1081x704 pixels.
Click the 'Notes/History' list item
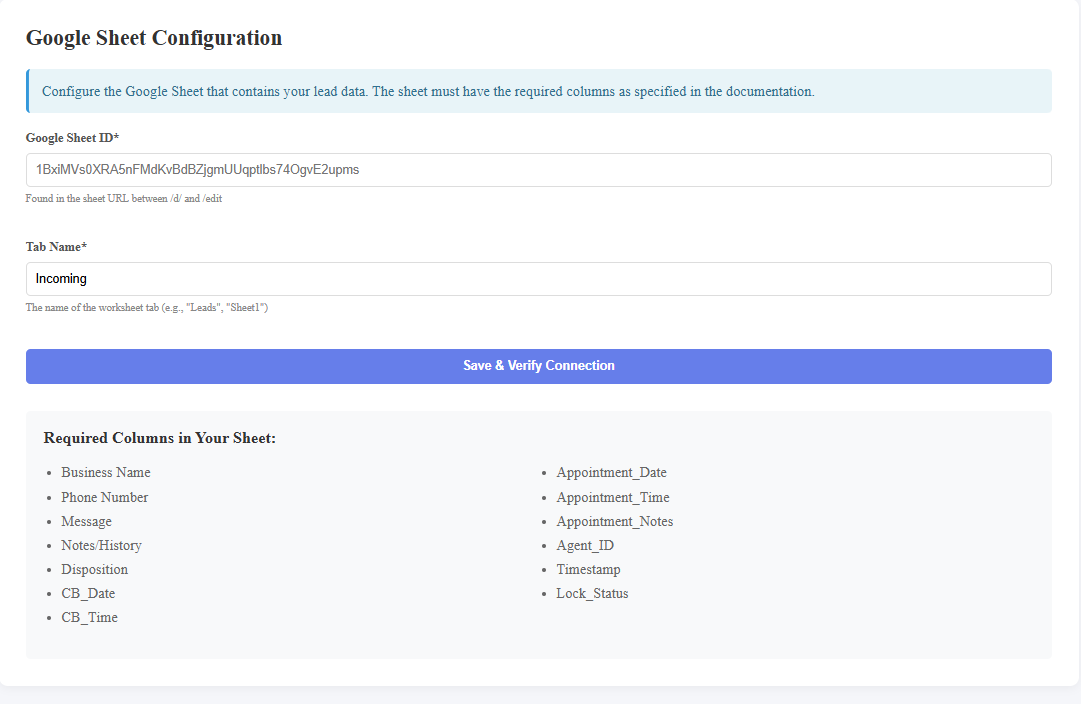(x=101, y=545)
